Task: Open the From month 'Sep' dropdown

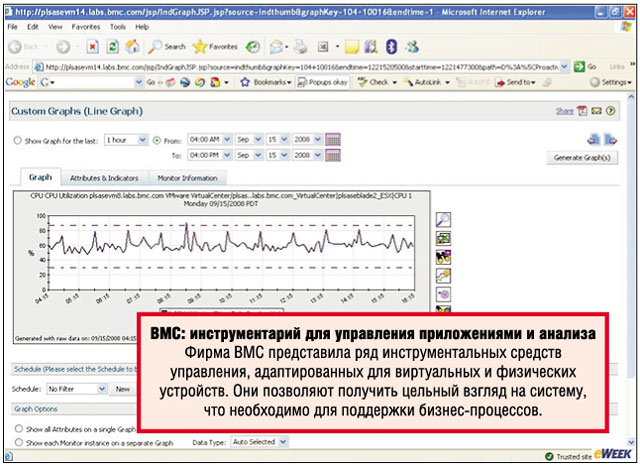Action: (249, 140)
